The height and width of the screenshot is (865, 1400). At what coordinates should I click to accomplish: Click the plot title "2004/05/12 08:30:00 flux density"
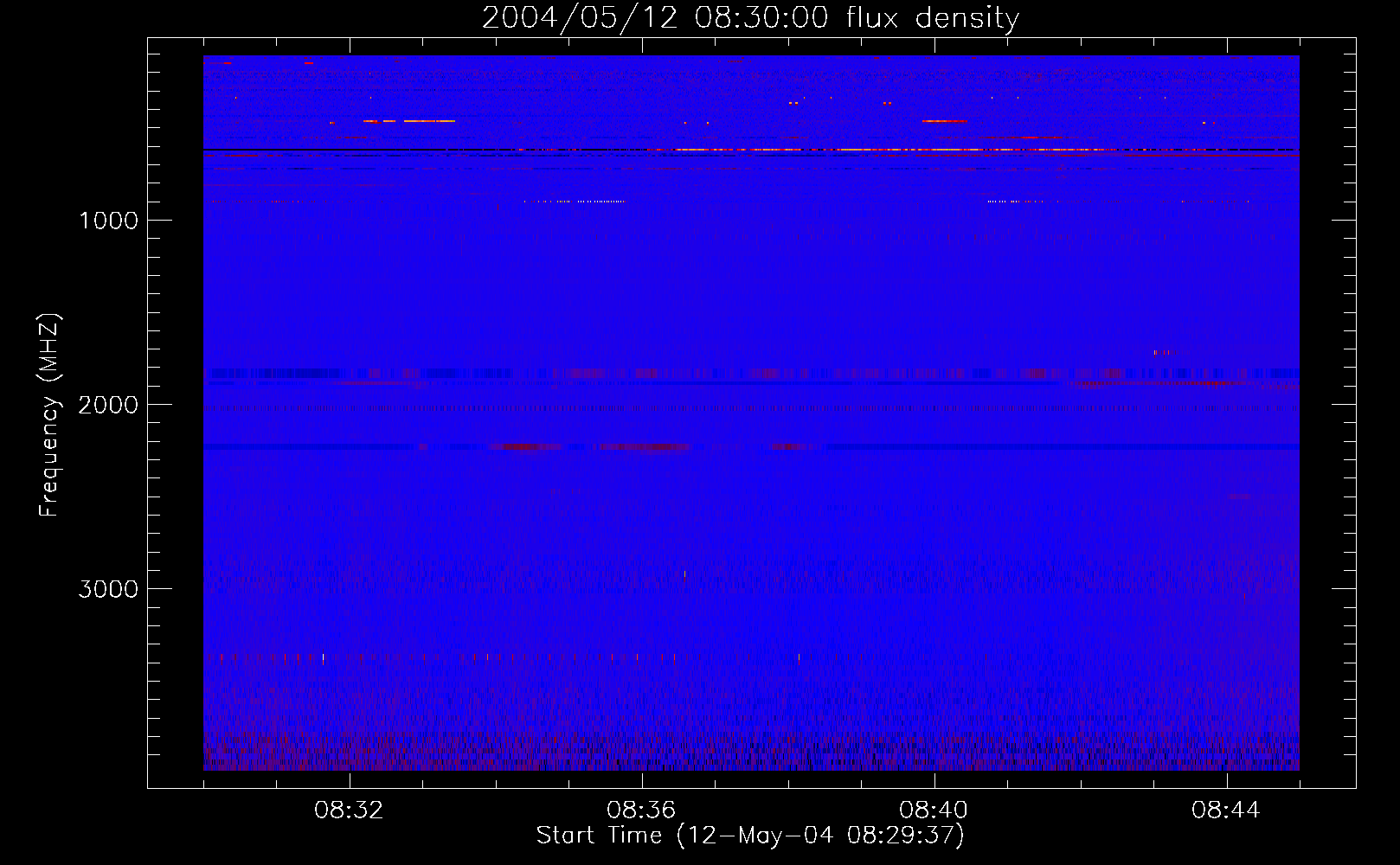[x=750, y=18]
